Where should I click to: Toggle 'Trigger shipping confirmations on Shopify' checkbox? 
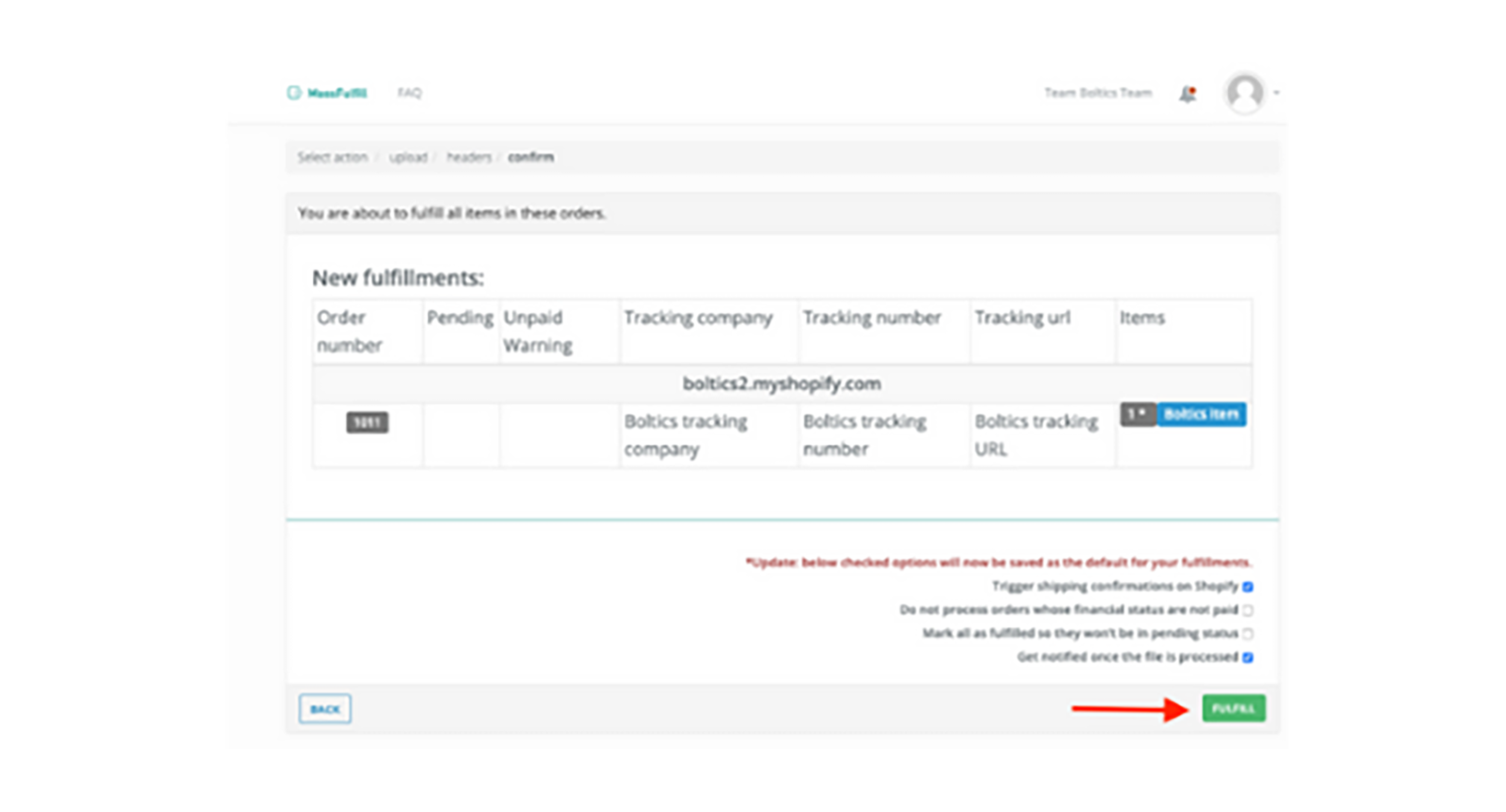(1247, 587)
